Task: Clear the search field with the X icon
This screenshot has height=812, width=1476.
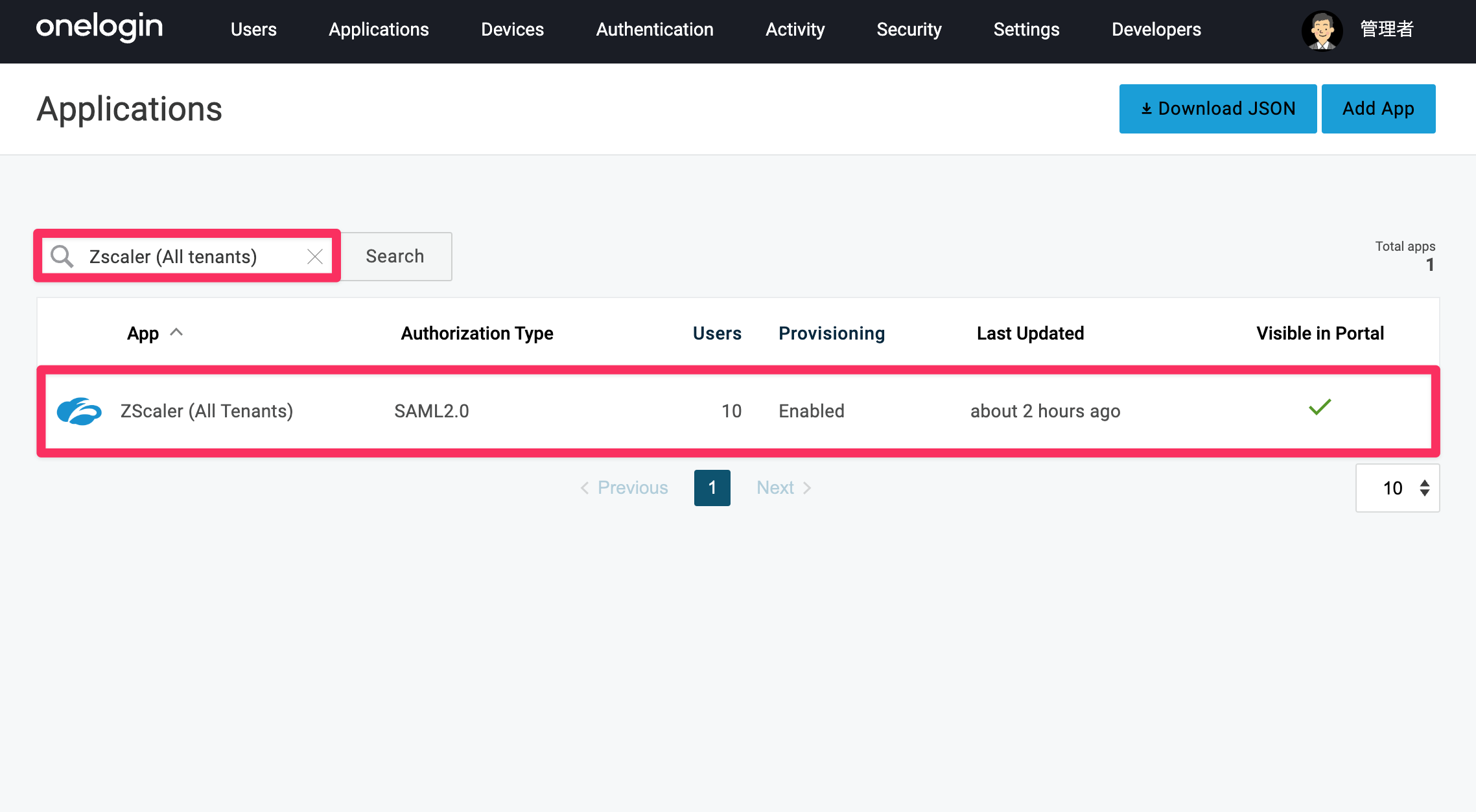Action: click(315, 257)
